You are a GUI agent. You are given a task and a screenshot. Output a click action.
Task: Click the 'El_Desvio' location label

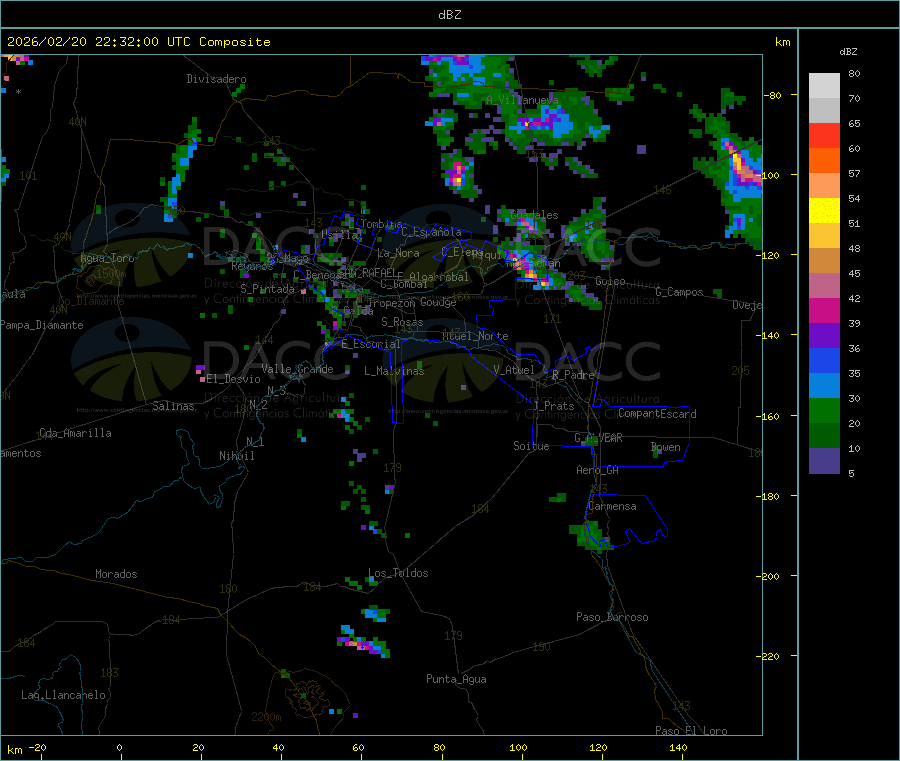233,379
